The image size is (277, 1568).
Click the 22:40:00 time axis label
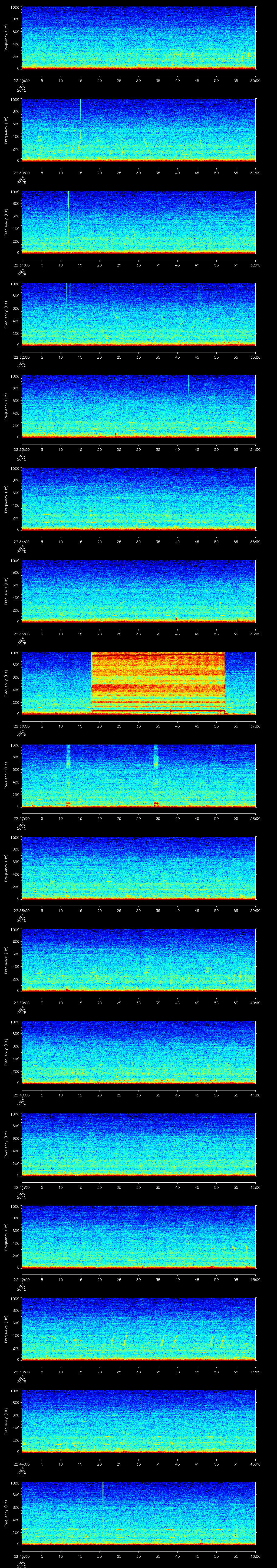coord(21,1095)
